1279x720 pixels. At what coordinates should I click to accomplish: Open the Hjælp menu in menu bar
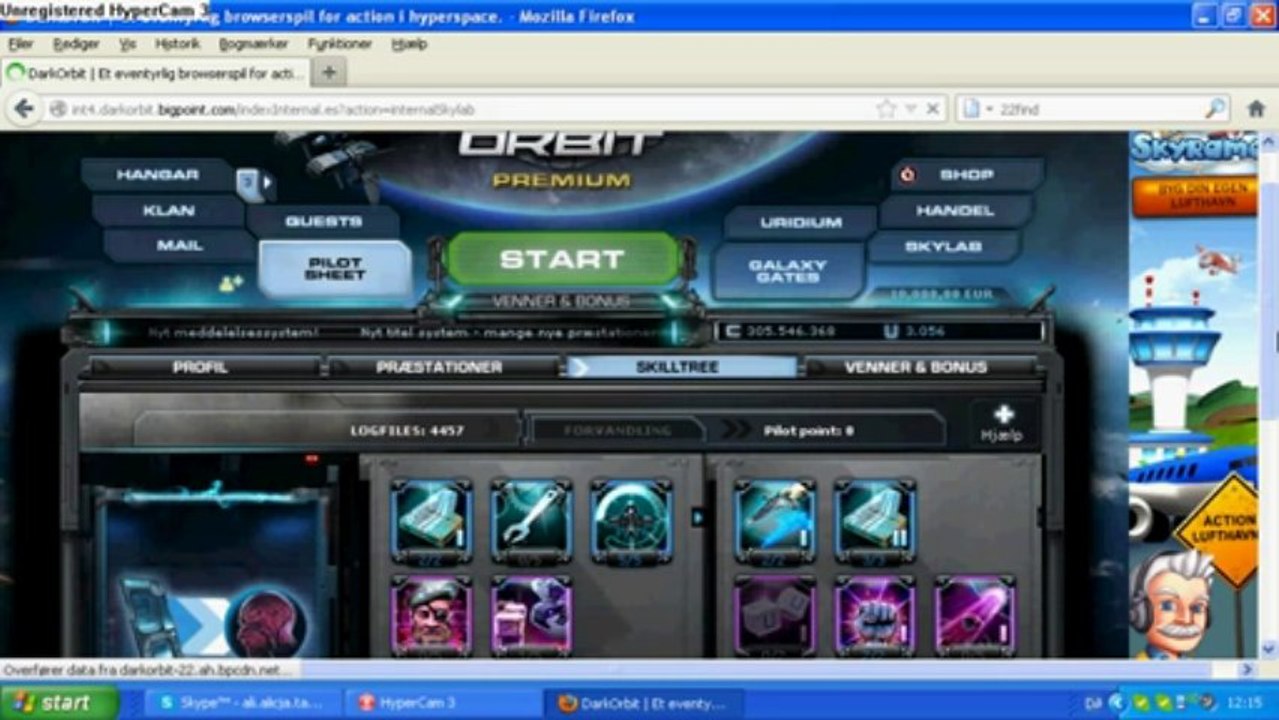[410, 44]
